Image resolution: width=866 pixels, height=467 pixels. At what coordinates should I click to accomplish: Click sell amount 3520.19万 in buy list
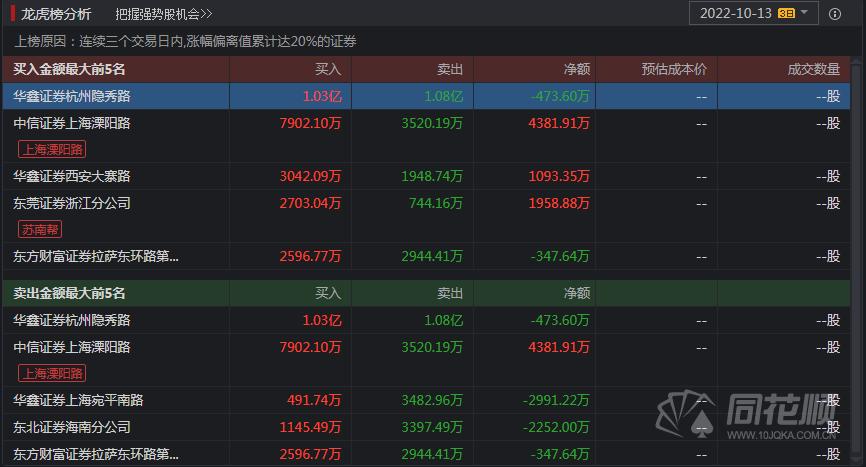[432, 123]
